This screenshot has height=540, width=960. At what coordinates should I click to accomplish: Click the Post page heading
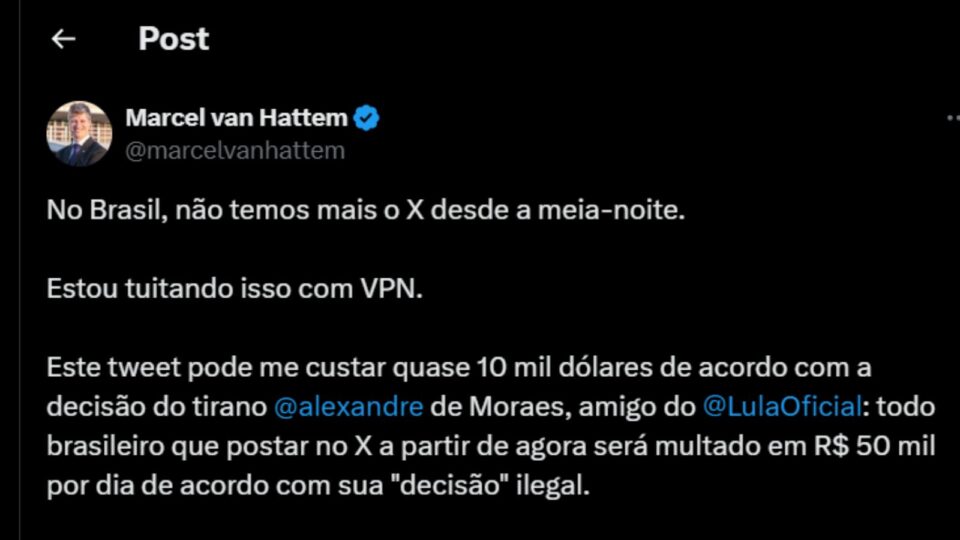(173, 39)
